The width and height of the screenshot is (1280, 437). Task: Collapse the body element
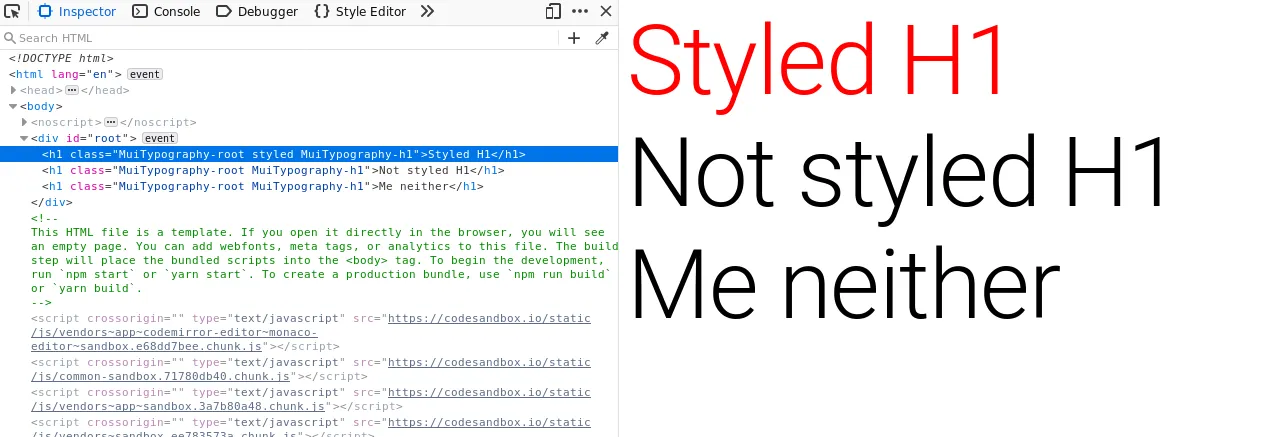(x=14, y=106)
